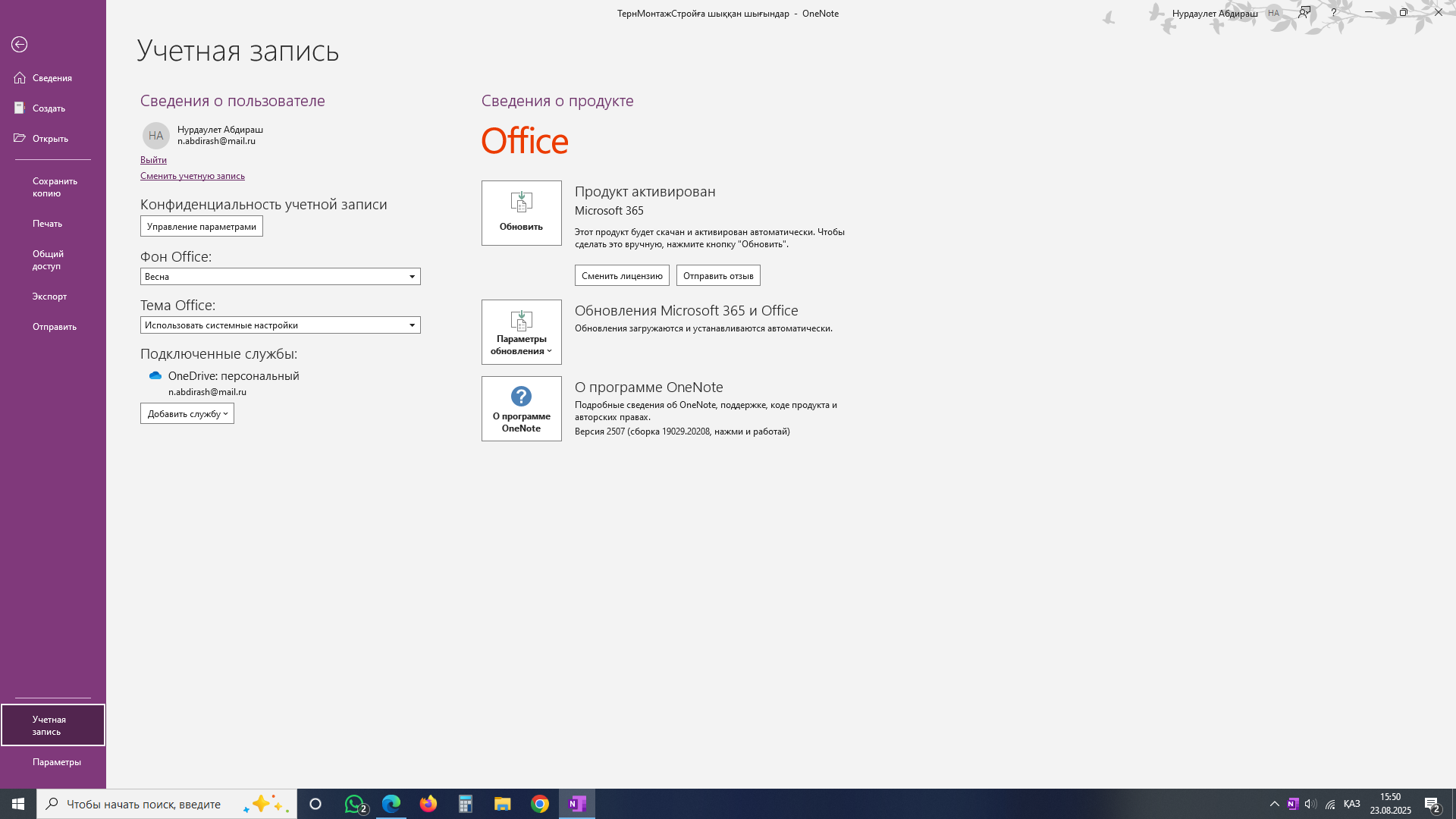The height and width of the screenshot is (819, 1456).
Task: Open the Сведения home page
Action: [53, 78]
